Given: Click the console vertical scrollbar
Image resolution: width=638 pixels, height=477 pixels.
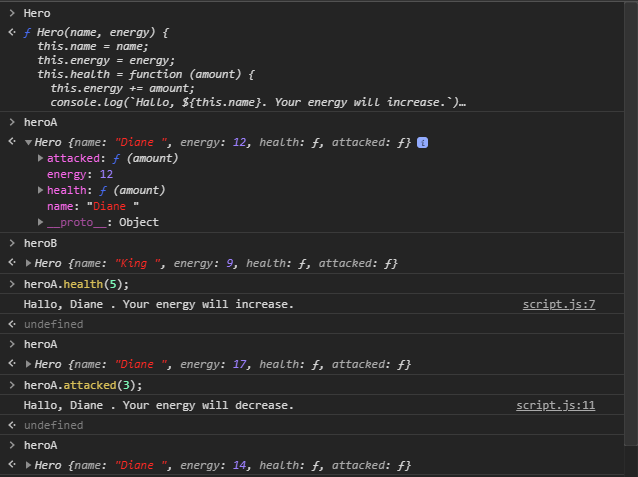Looking at the screenshot, I should pyautogui.click(x=631, y=224).
